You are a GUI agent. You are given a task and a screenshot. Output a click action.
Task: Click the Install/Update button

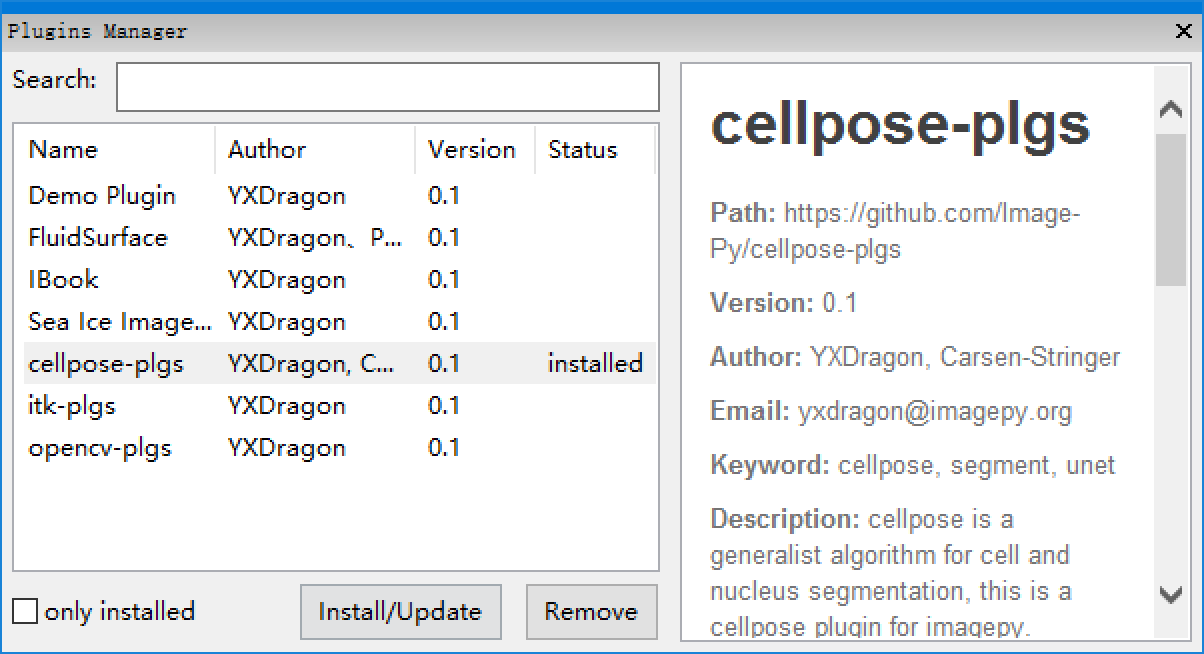(x=400, y=612)
